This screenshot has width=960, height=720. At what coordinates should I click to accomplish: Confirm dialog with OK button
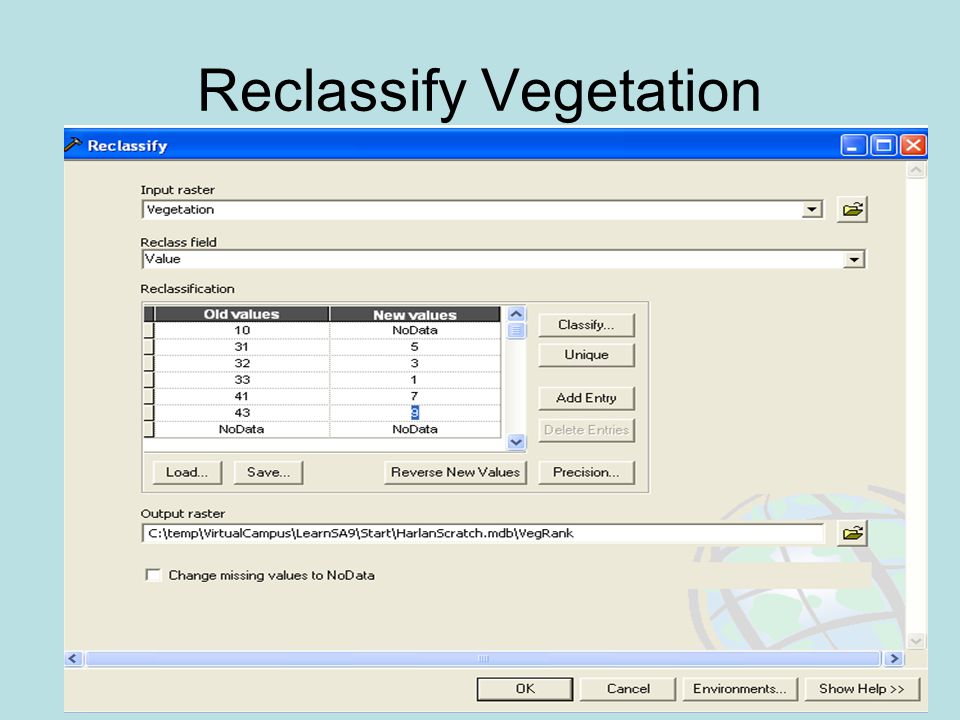pos(525,689)
